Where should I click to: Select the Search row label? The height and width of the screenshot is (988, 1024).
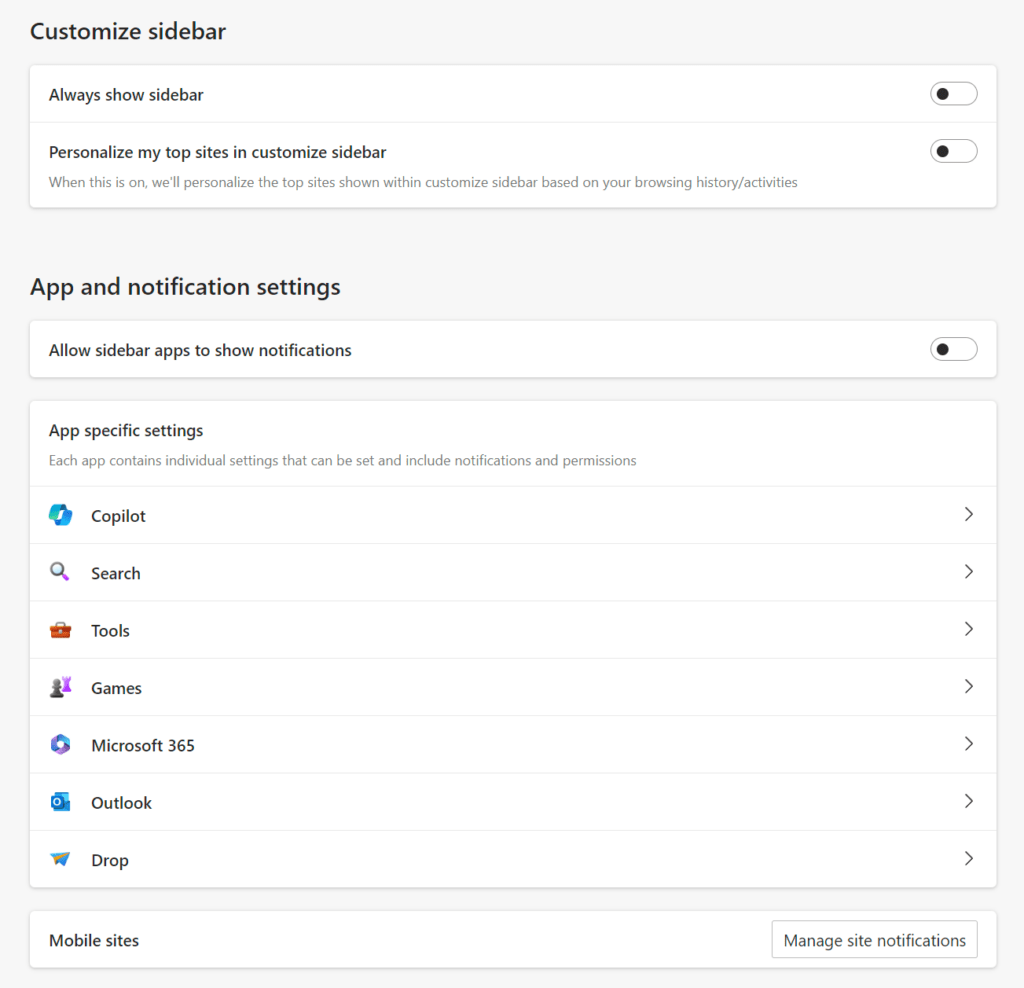click(x=116, y=573)
